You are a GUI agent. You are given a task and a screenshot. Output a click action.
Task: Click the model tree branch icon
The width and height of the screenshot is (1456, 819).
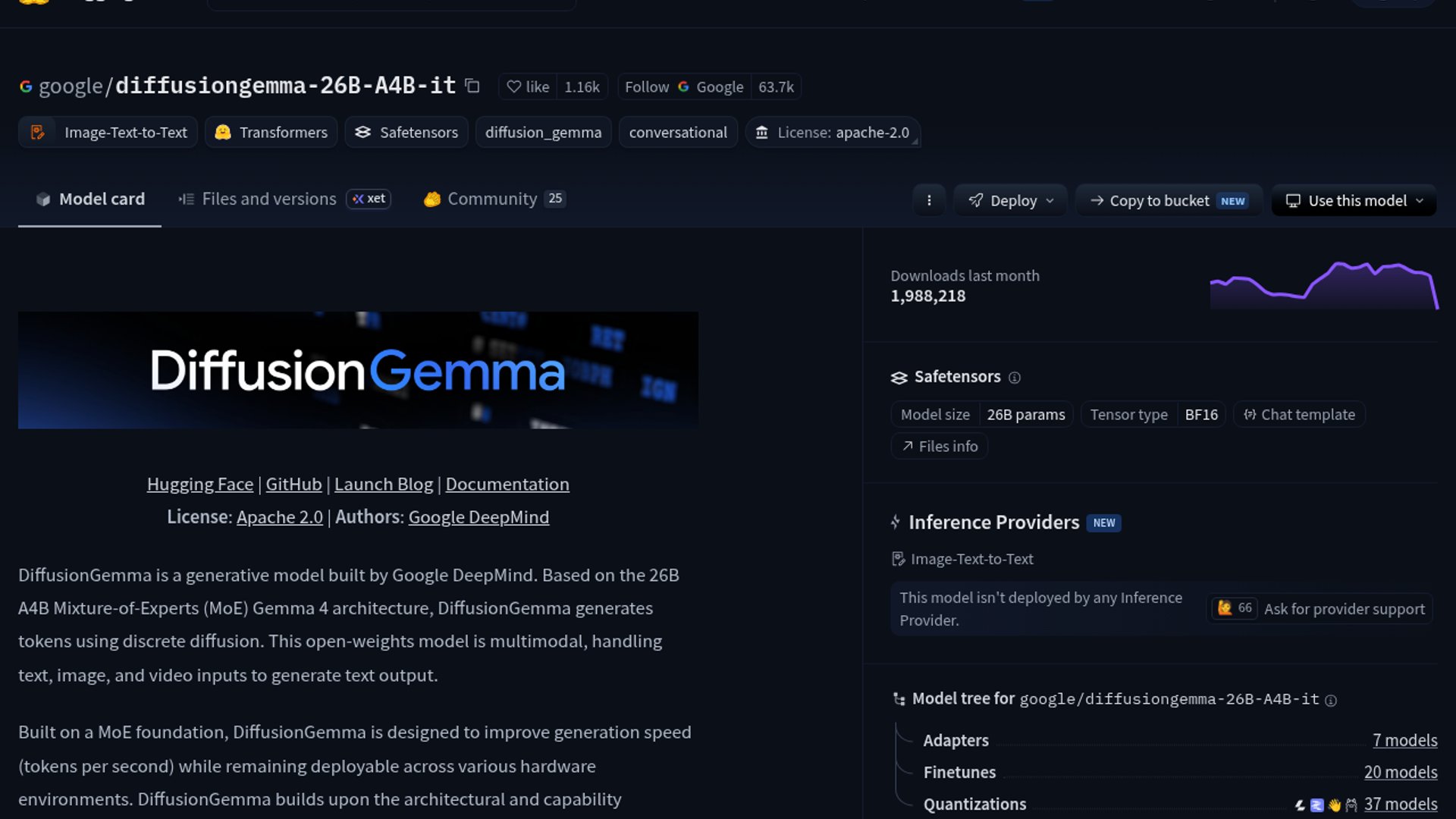899,699
